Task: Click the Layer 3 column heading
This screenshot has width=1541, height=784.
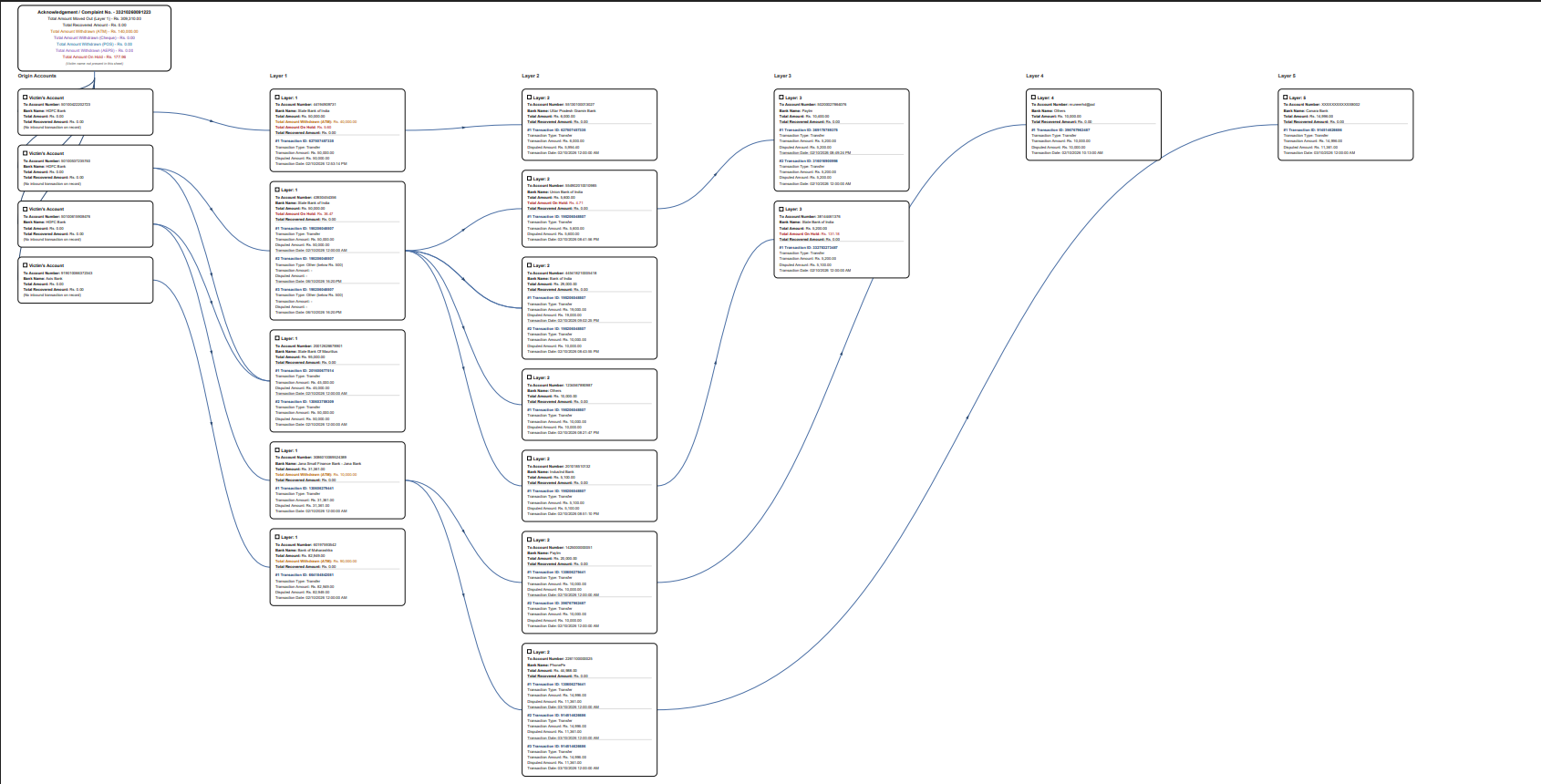Action: coord(782,76)
